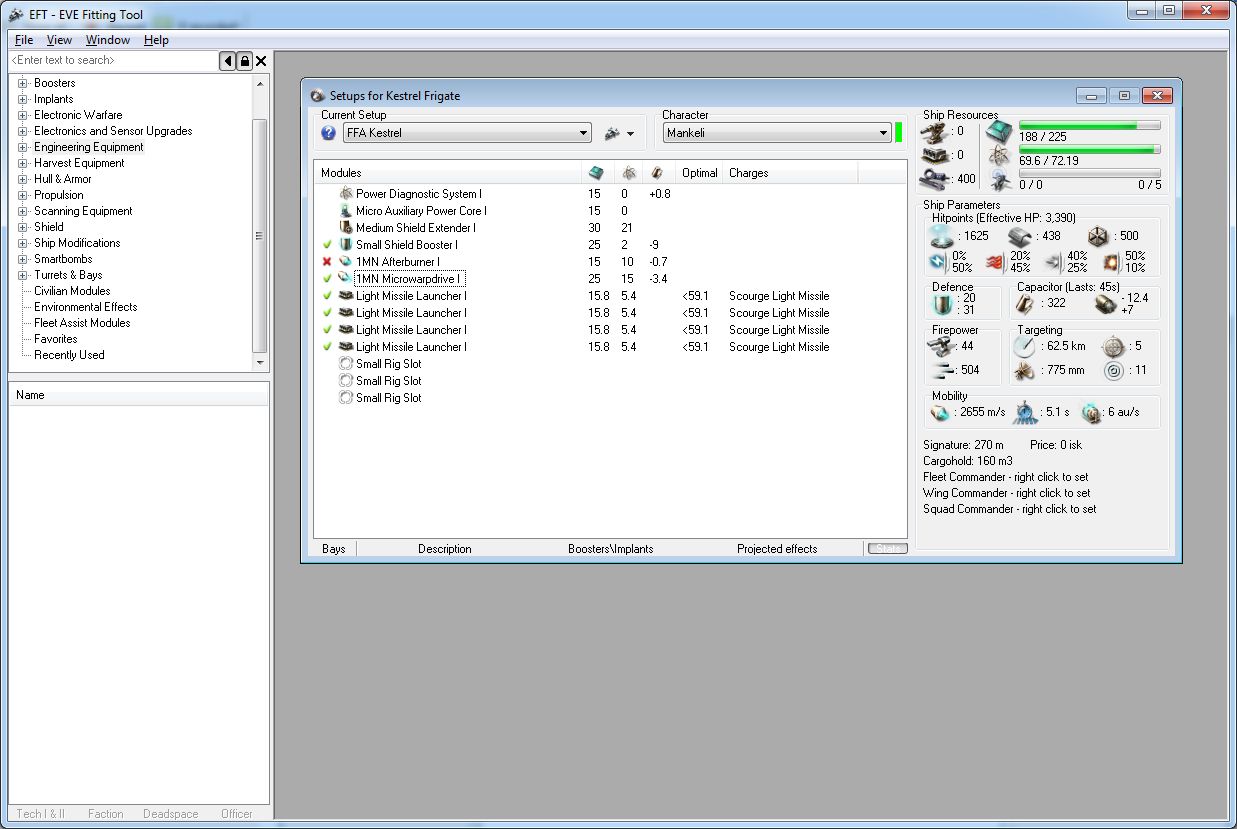Click the max velocity icon showing 2655 m/s
1237x829 pixels.
(941, 412)
